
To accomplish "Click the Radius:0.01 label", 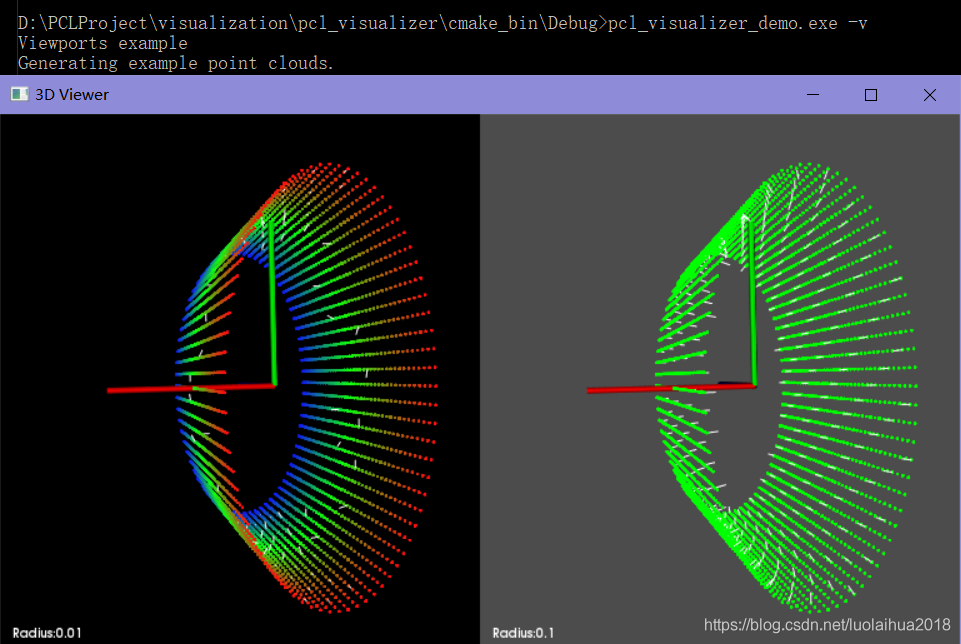I will [47, 633].
